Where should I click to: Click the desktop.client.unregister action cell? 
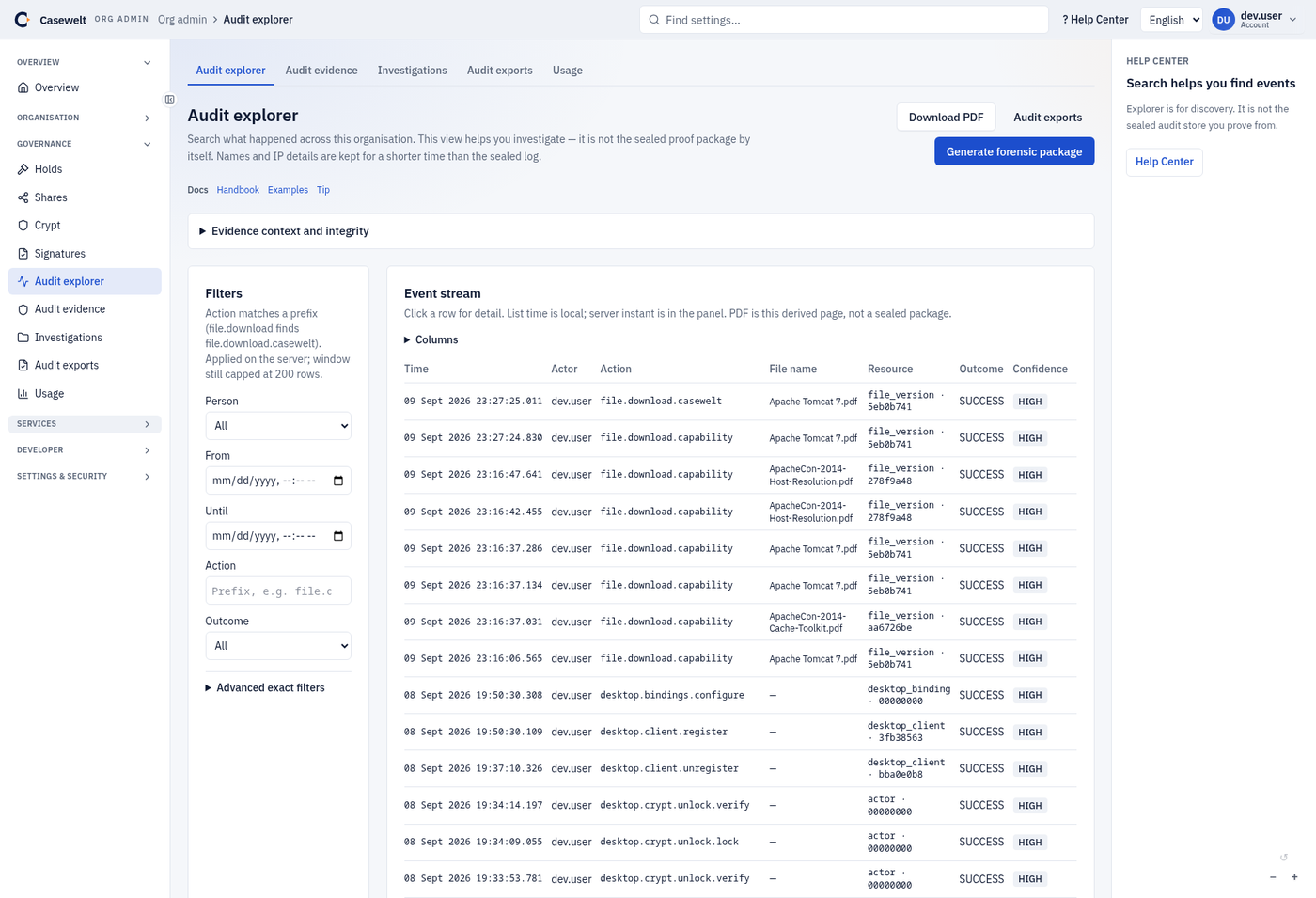tap(669, 768)
